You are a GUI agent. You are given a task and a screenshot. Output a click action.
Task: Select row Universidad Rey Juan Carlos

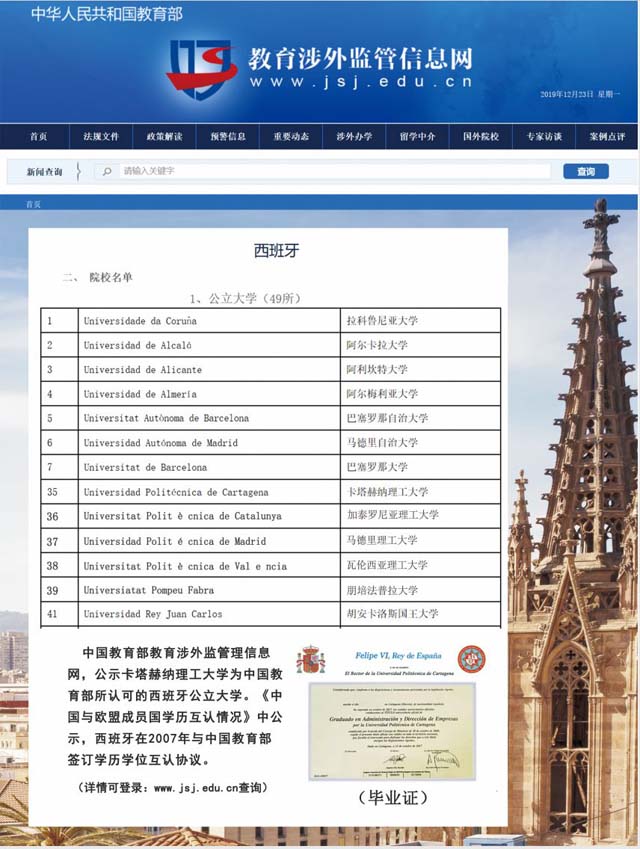(270, 614)
